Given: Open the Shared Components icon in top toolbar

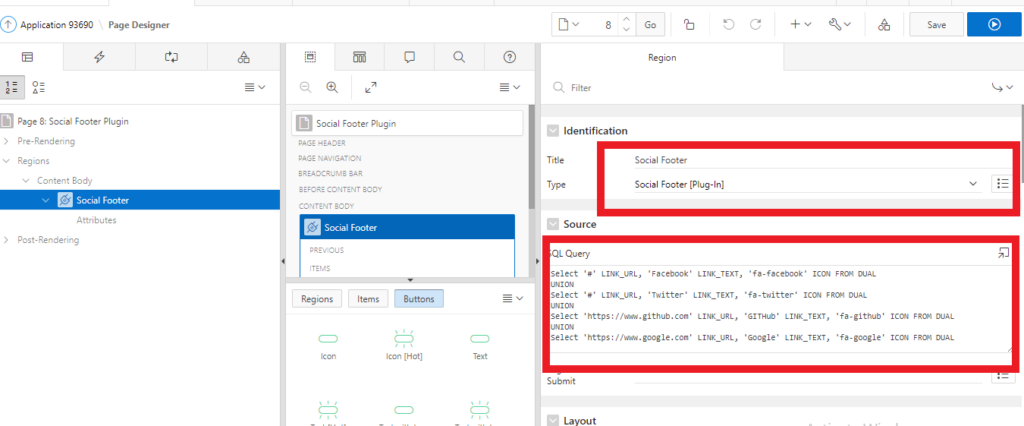Looking at the screenshot, I should (883, 24).
